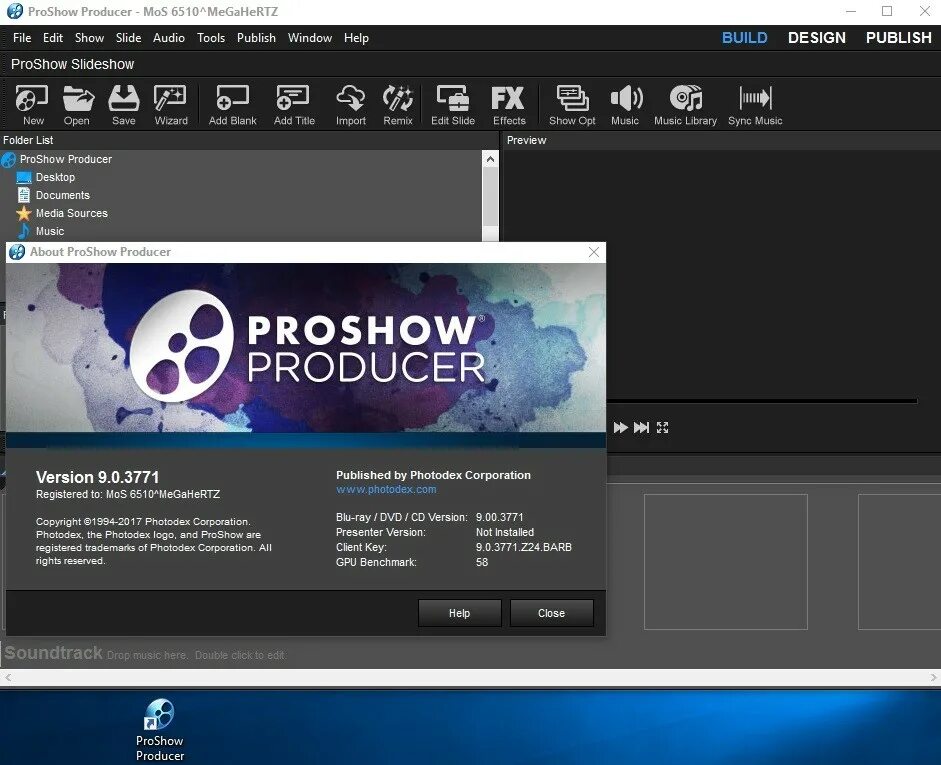The width and height of the screenshot is (941, 765).
Task: Switch to the BUILD workspace tab
Action: (745, 38)
